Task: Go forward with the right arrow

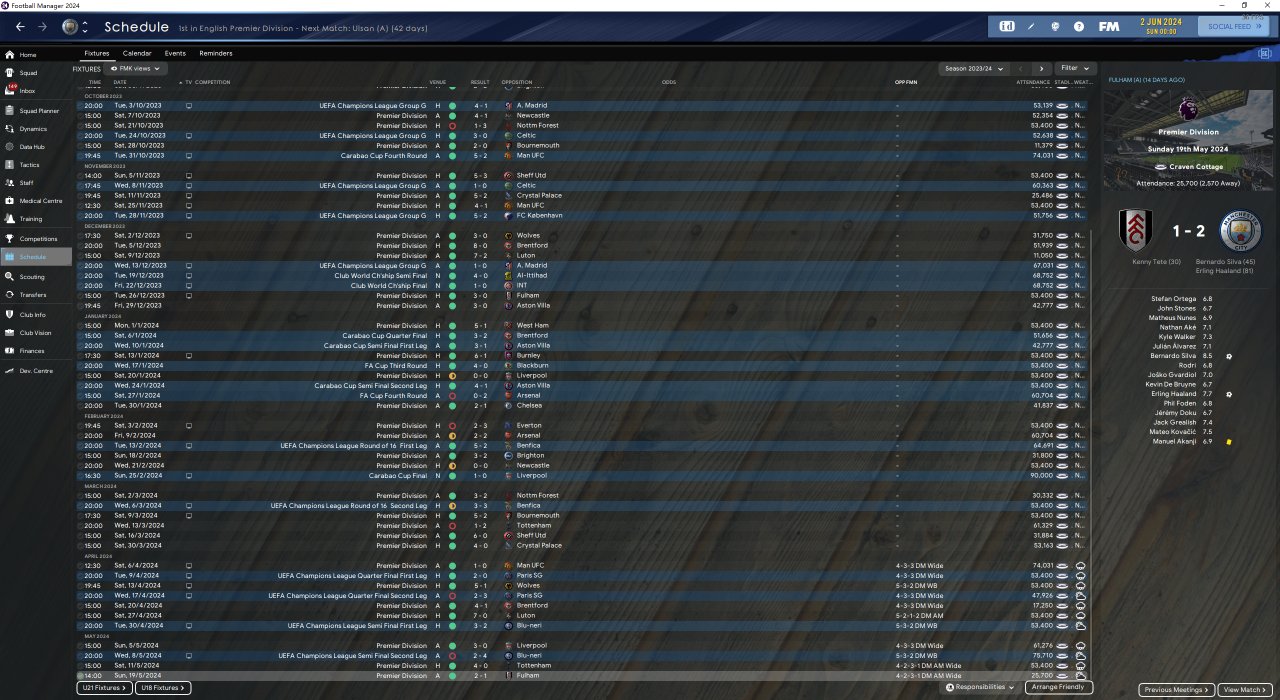Action: (42, 27)
